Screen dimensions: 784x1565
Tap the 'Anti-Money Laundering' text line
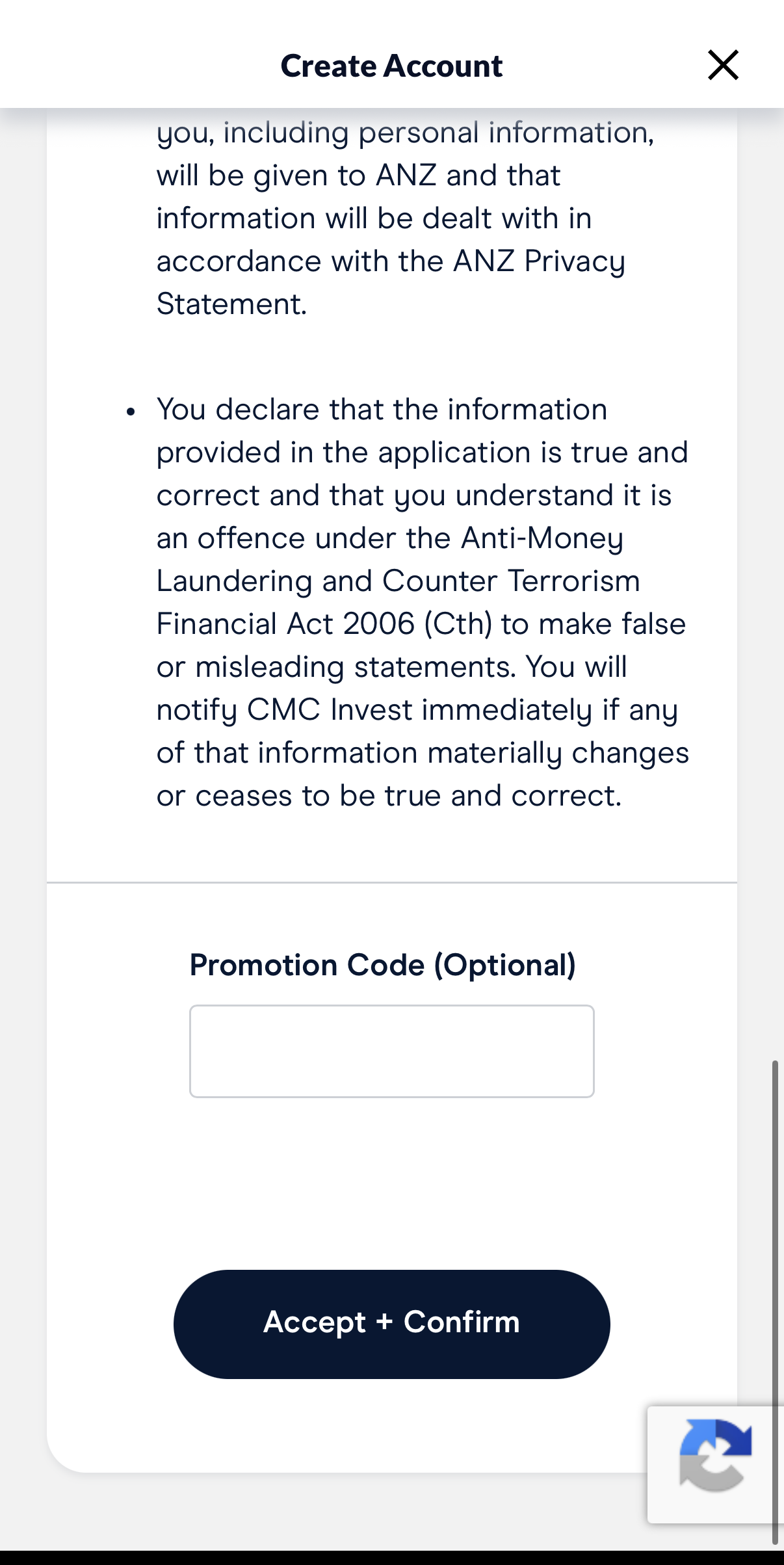point(390,538)
